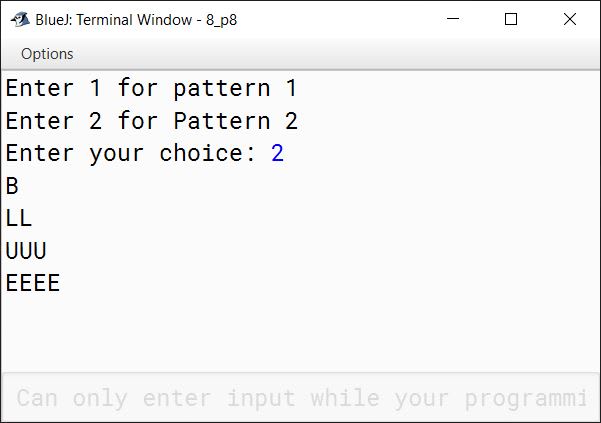
Task: Open the Options menu
Action: 47,54
